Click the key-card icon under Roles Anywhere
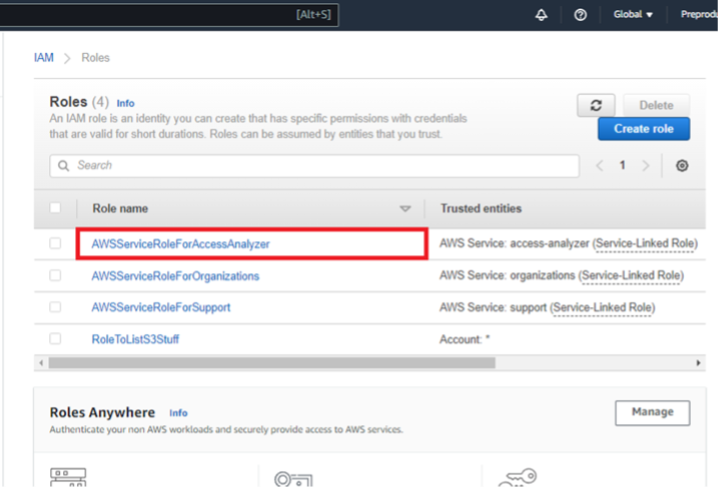Image resolution: width=720 pixels, height=489 pixels. coord(293,479)
